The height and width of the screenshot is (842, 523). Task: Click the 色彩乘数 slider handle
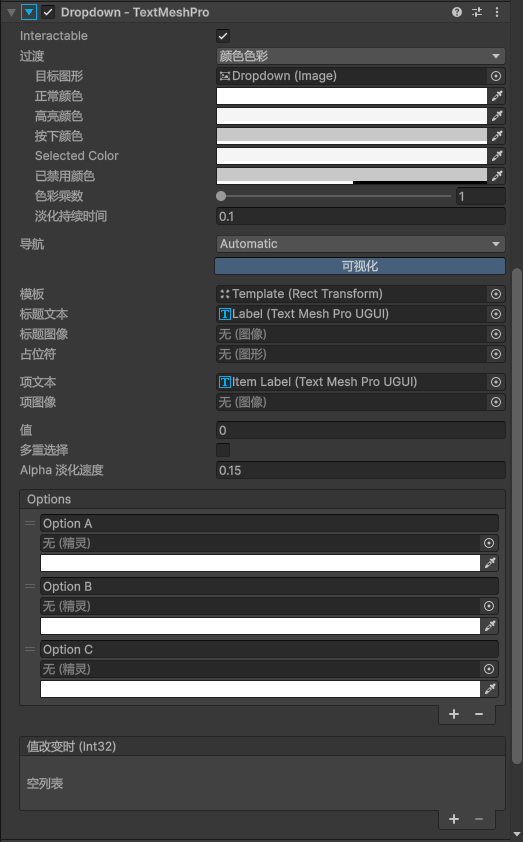pos(221,197)
